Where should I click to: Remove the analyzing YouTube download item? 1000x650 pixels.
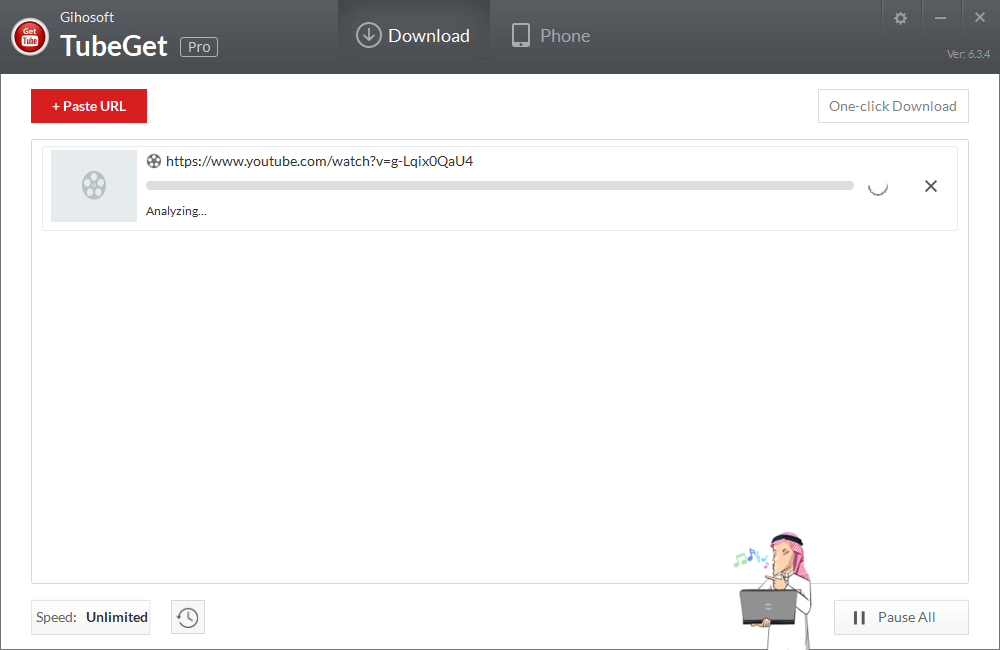tap(930, 186)
